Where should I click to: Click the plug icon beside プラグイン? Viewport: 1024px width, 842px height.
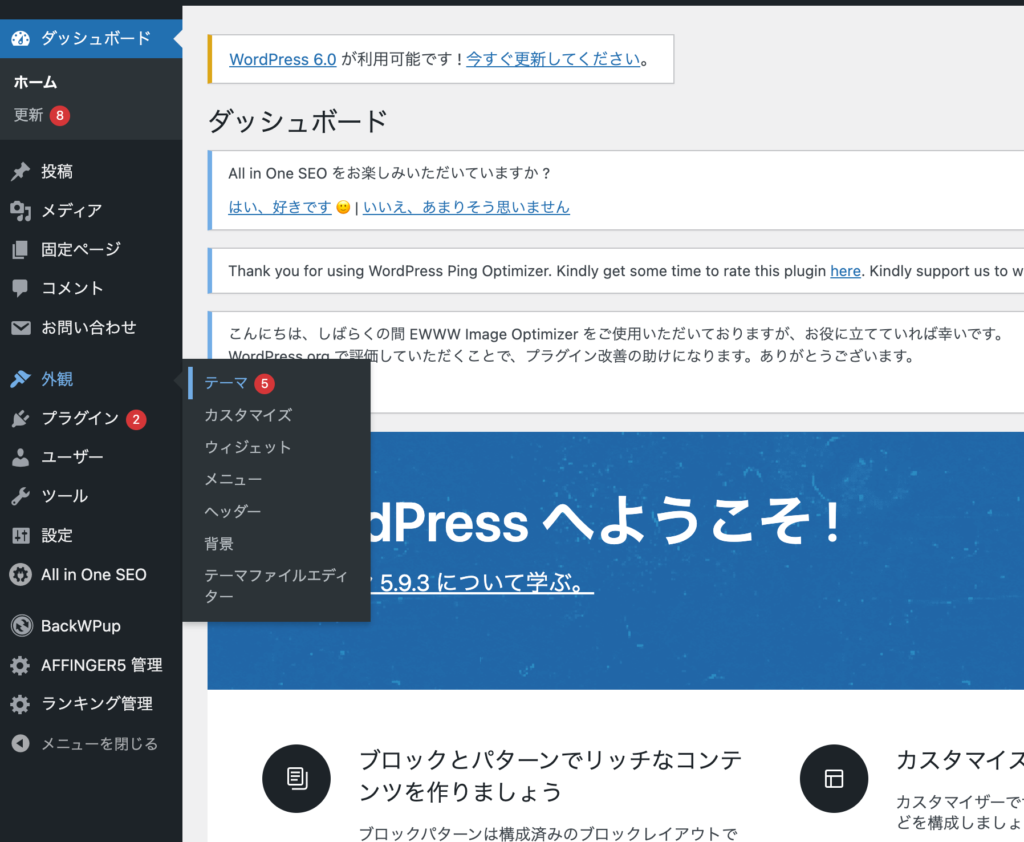20,418
